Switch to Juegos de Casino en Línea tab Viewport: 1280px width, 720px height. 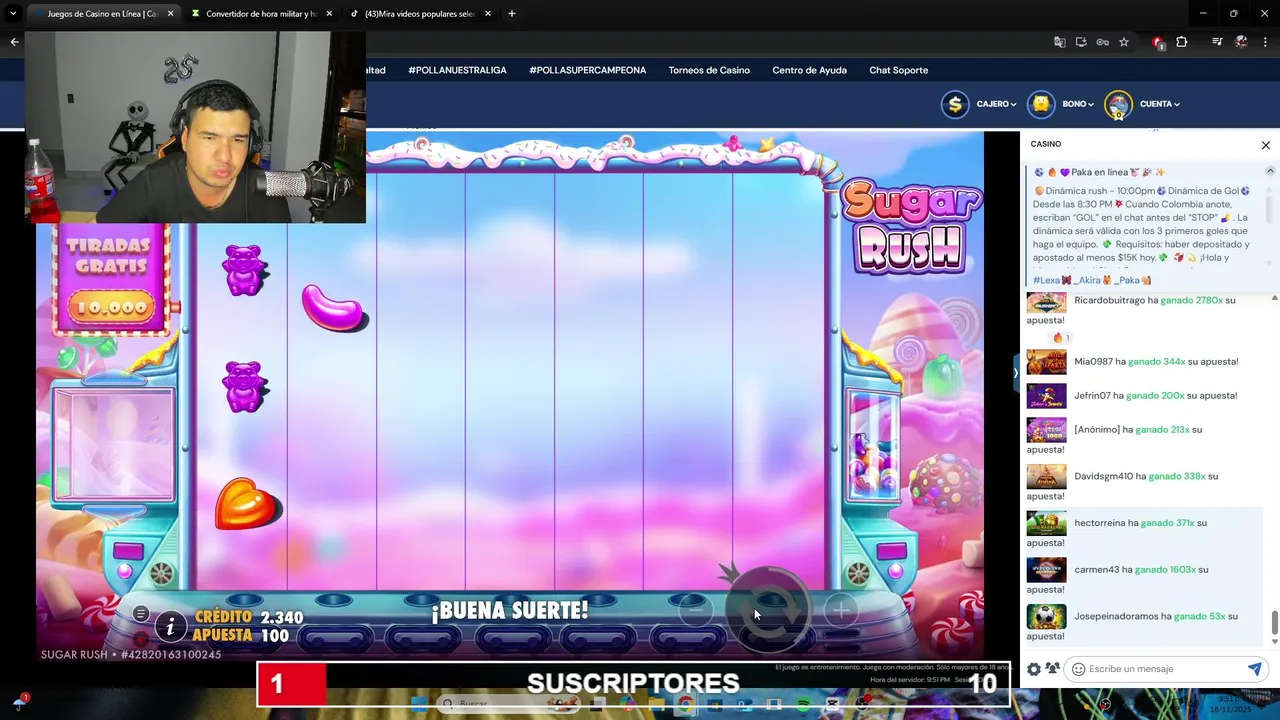tap(100, 14)
